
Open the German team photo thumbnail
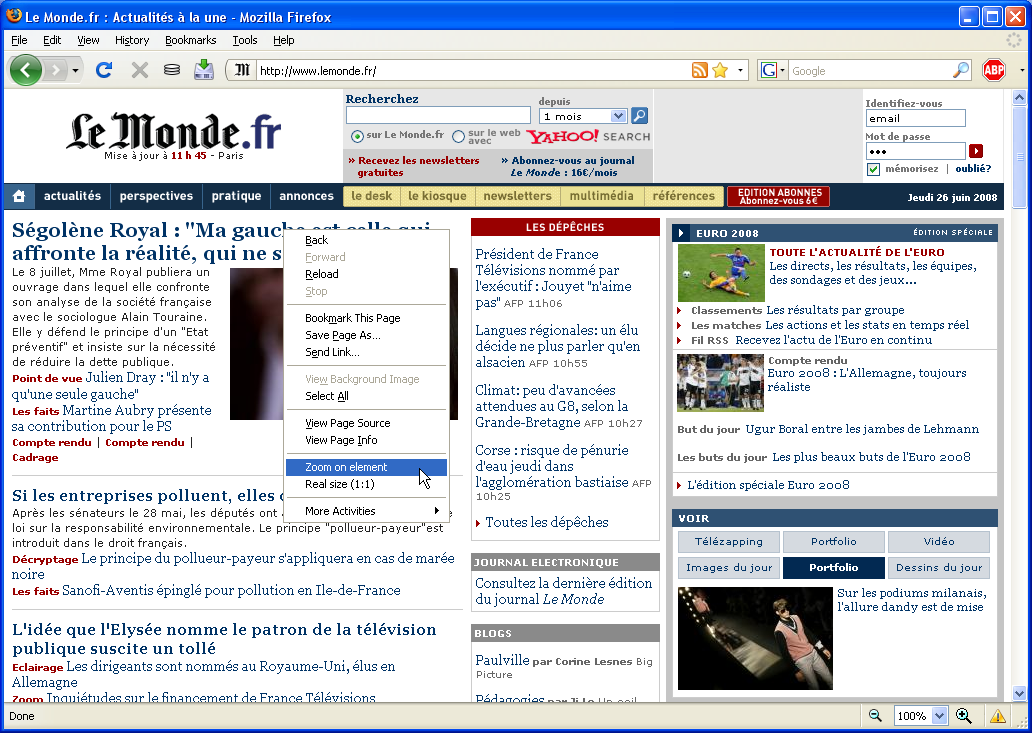coord(720,382)
